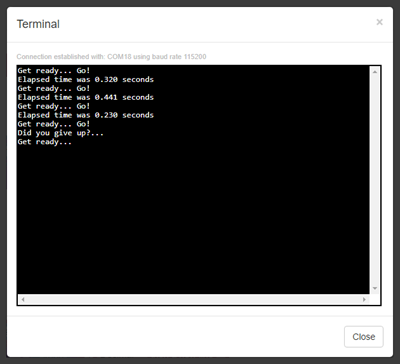Click the Close button
Screen dimensions: 400x364
pos(364,337)
